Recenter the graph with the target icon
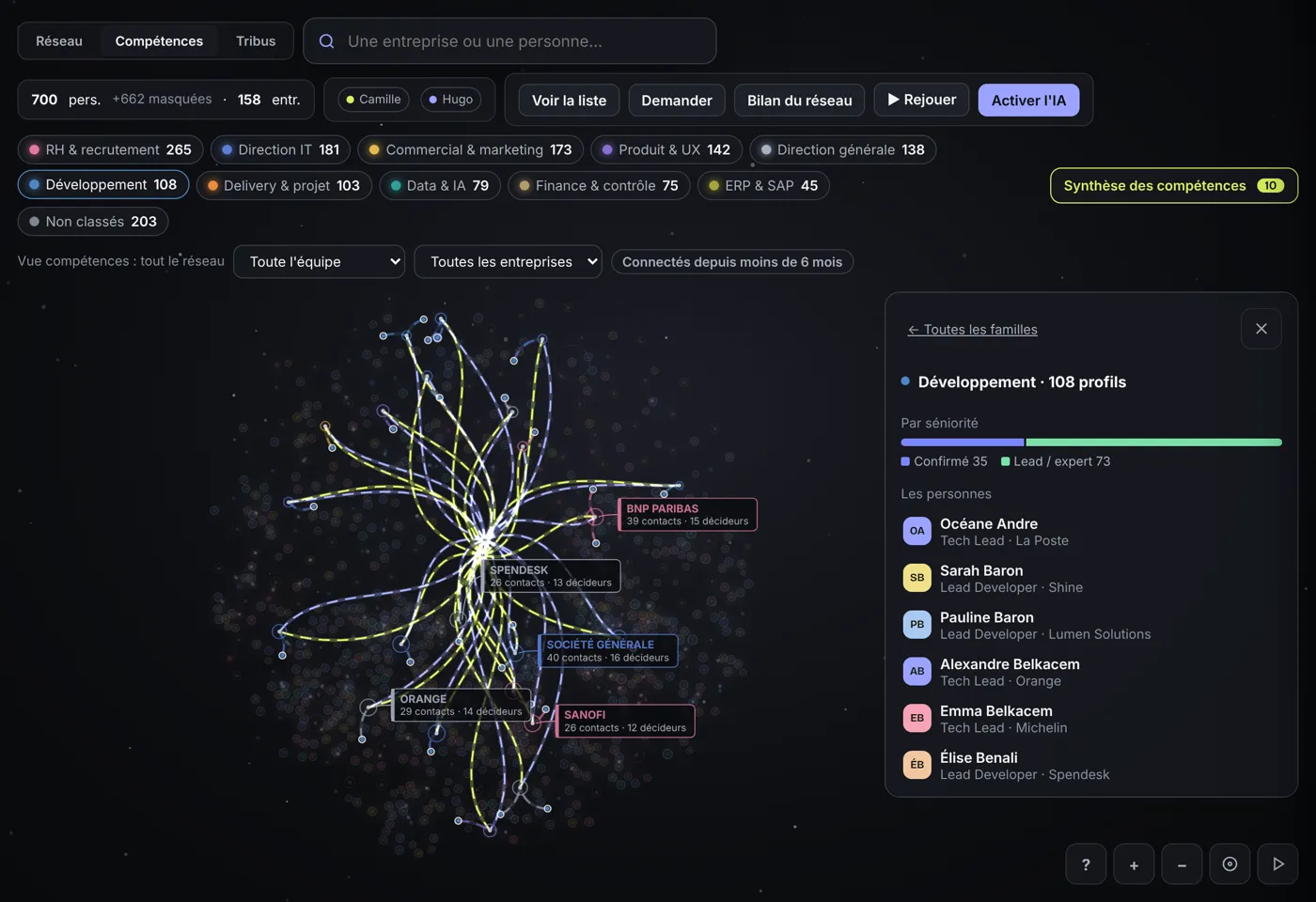 [x=1230, y=864]
